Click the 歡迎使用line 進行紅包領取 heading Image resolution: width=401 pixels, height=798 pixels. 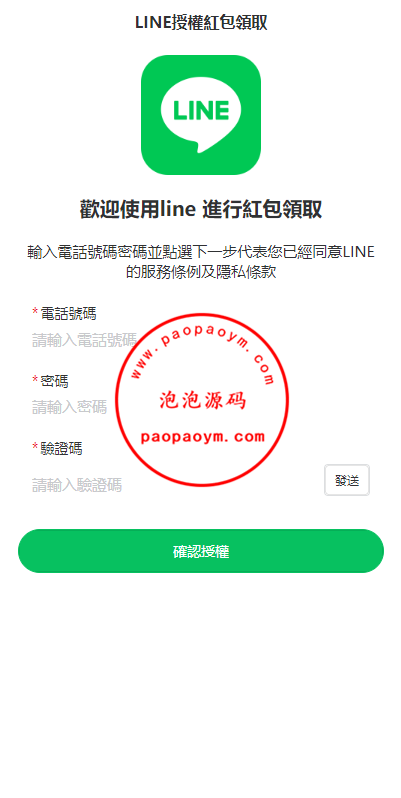(x=200, y=210)
